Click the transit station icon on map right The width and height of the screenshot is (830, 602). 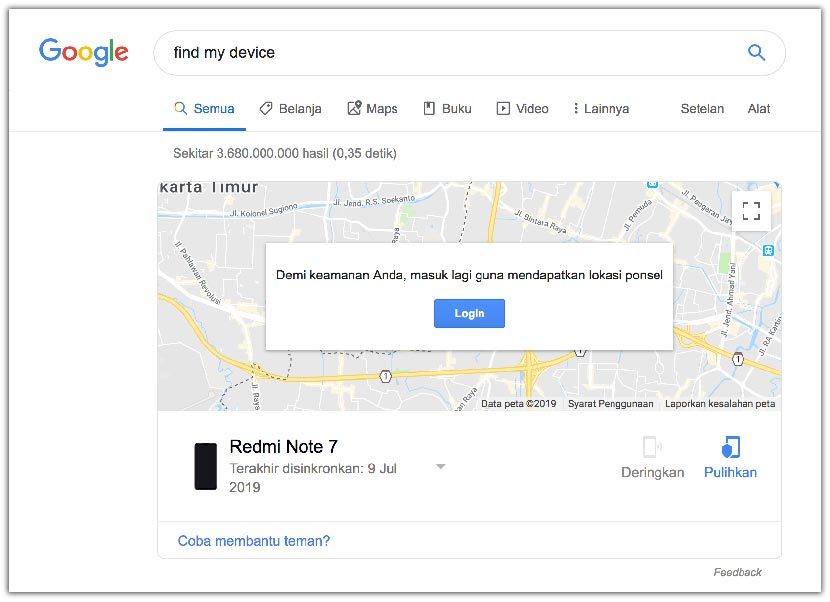pyautogui.click(x=768, y=250)
